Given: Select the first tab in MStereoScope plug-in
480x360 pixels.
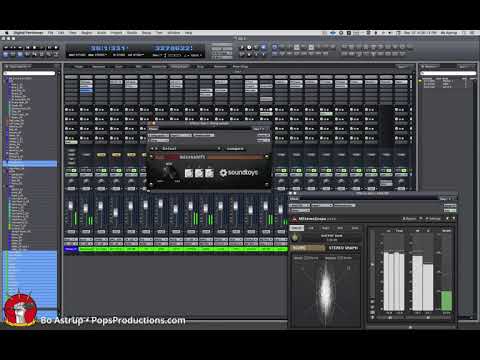Looking at the screenshot, I should [x=296, y=228].
